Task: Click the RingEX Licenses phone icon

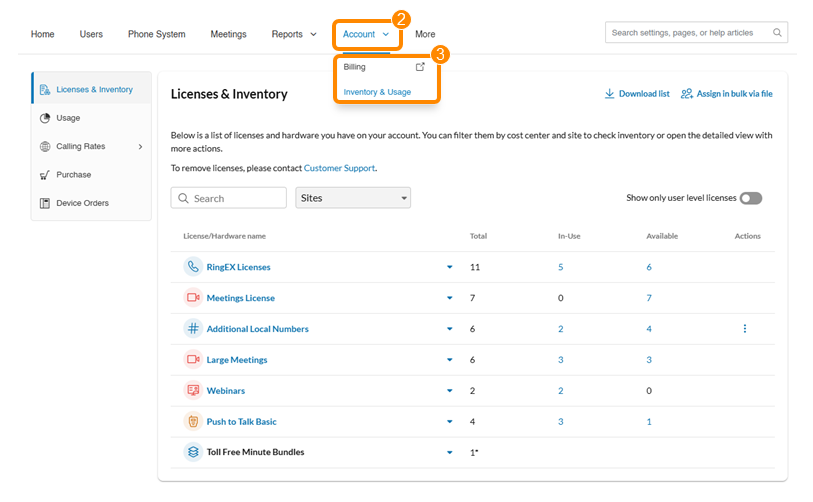Action: 193,267
